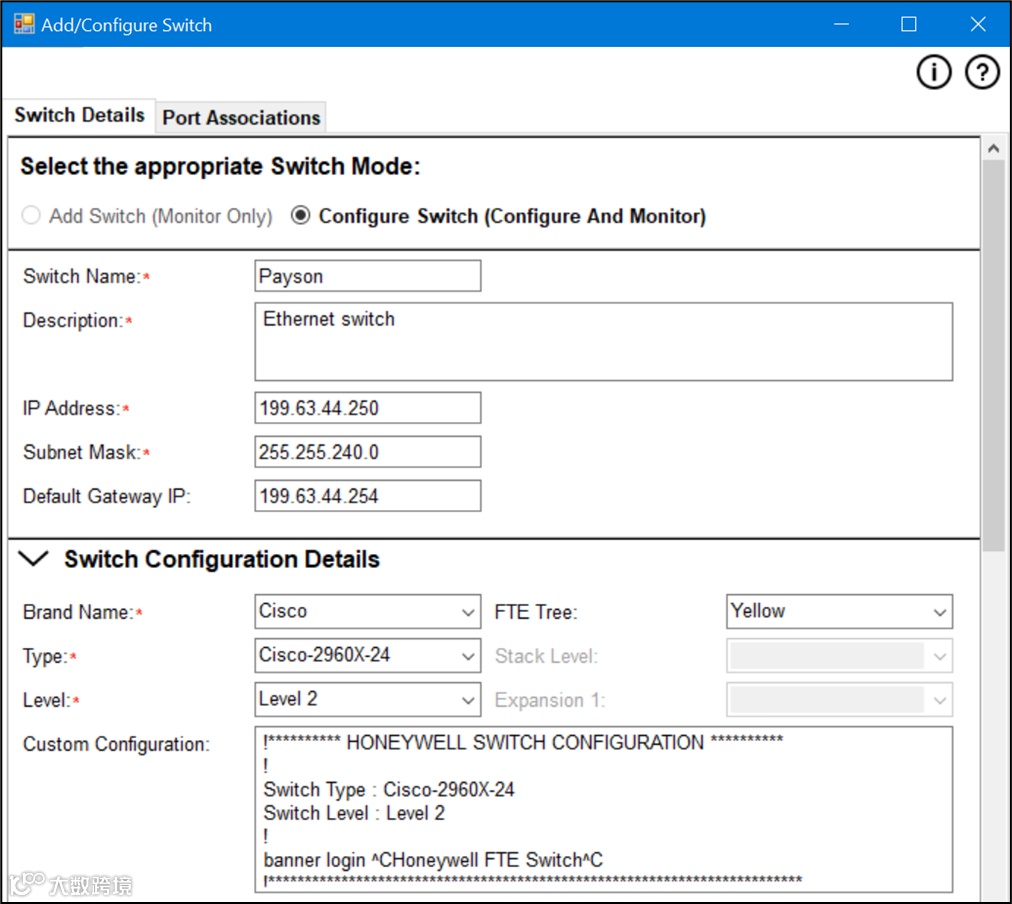Click the 'Custom Configuration:' label
The height and width of the screenshot is (904, 1012).
[116, 744]
